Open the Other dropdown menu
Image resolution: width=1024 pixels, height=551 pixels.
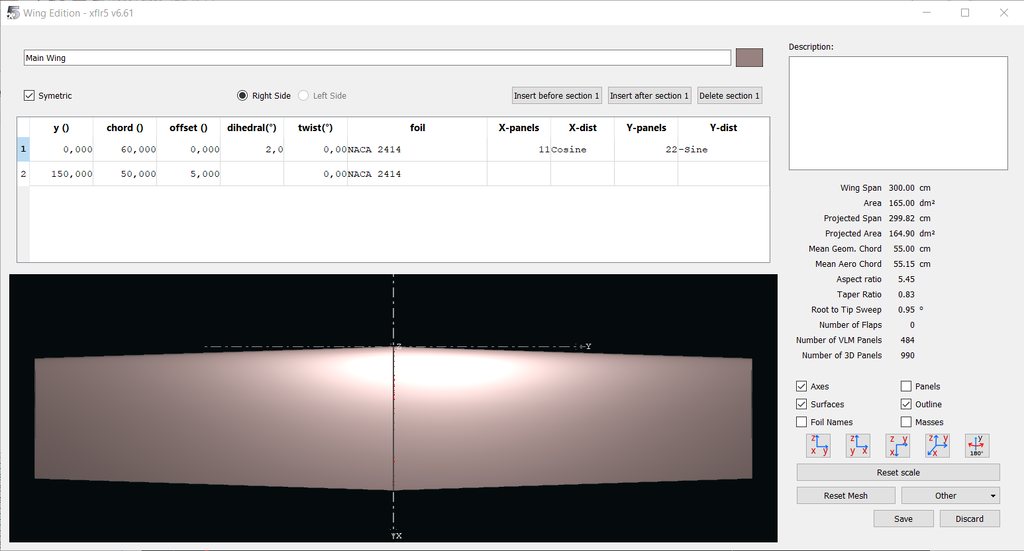pos(950,496)
